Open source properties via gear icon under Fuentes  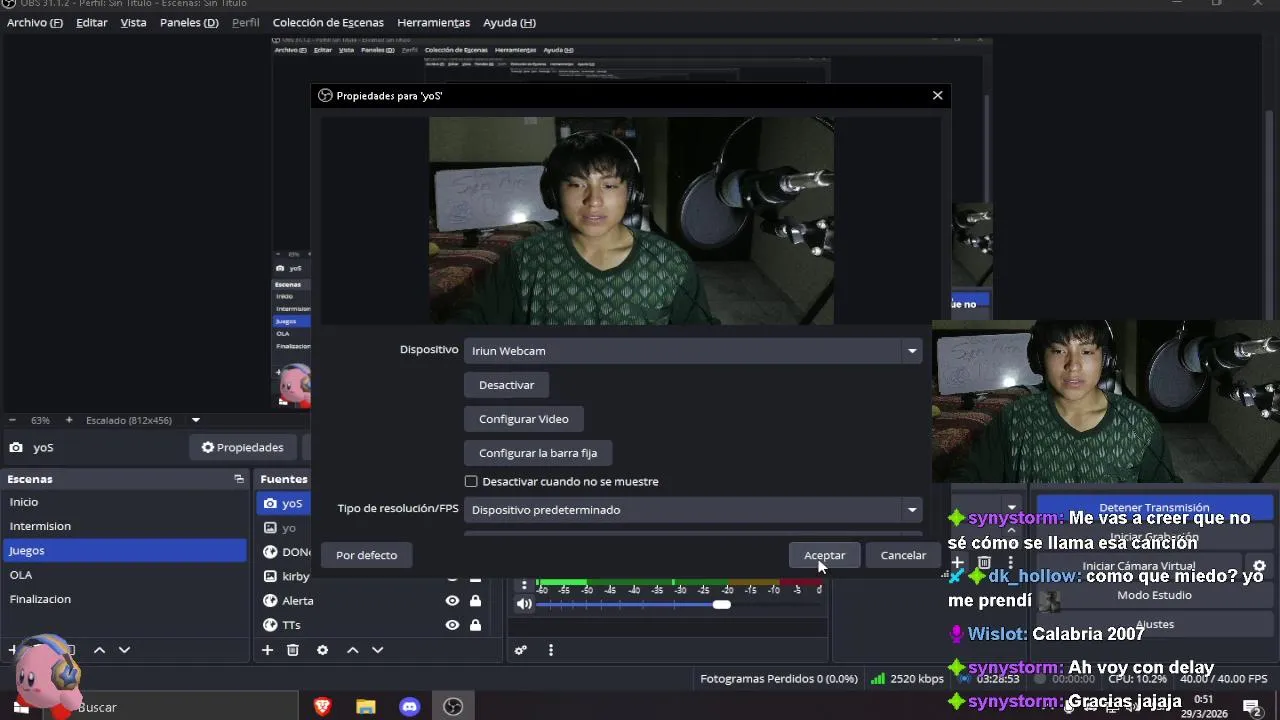(322, 650)
